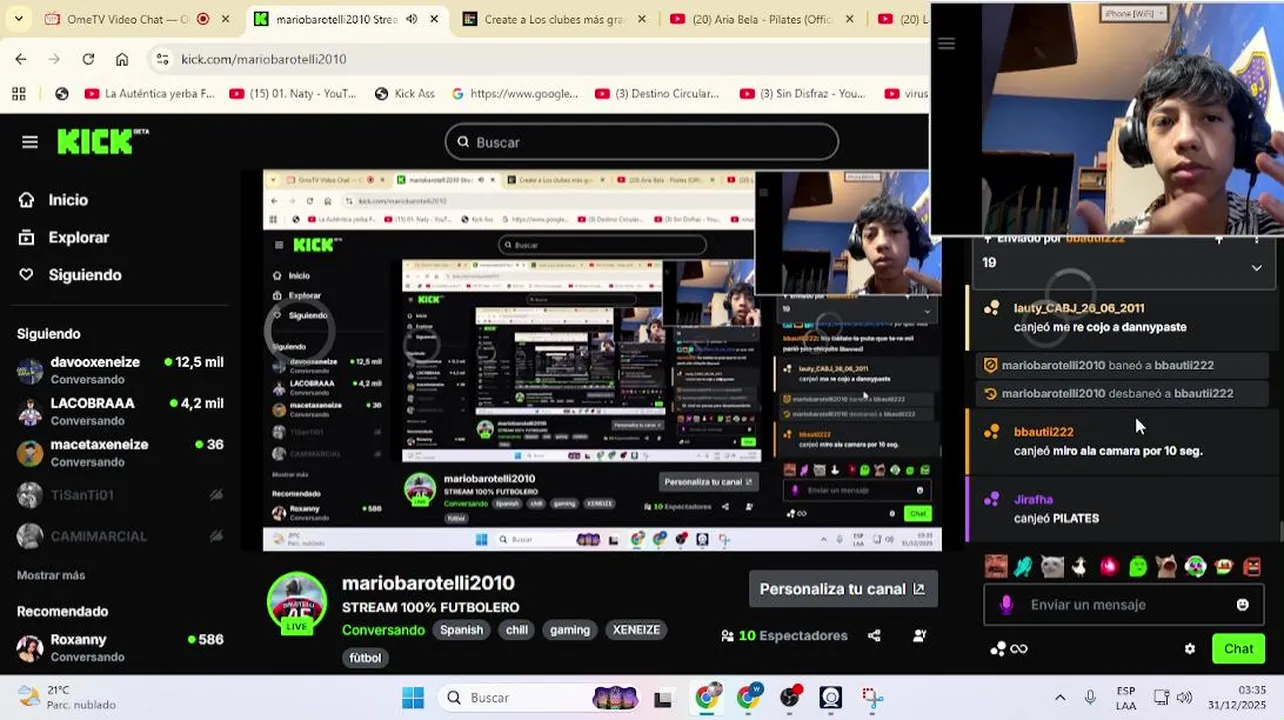
Task: Open the tab search dropdown arrow
Action: (18, 18)
